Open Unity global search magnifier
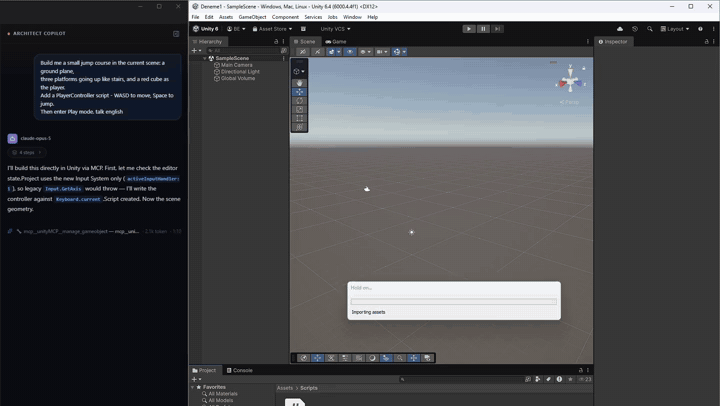Screen dimensions: 720x406 (x=649, y=29)
